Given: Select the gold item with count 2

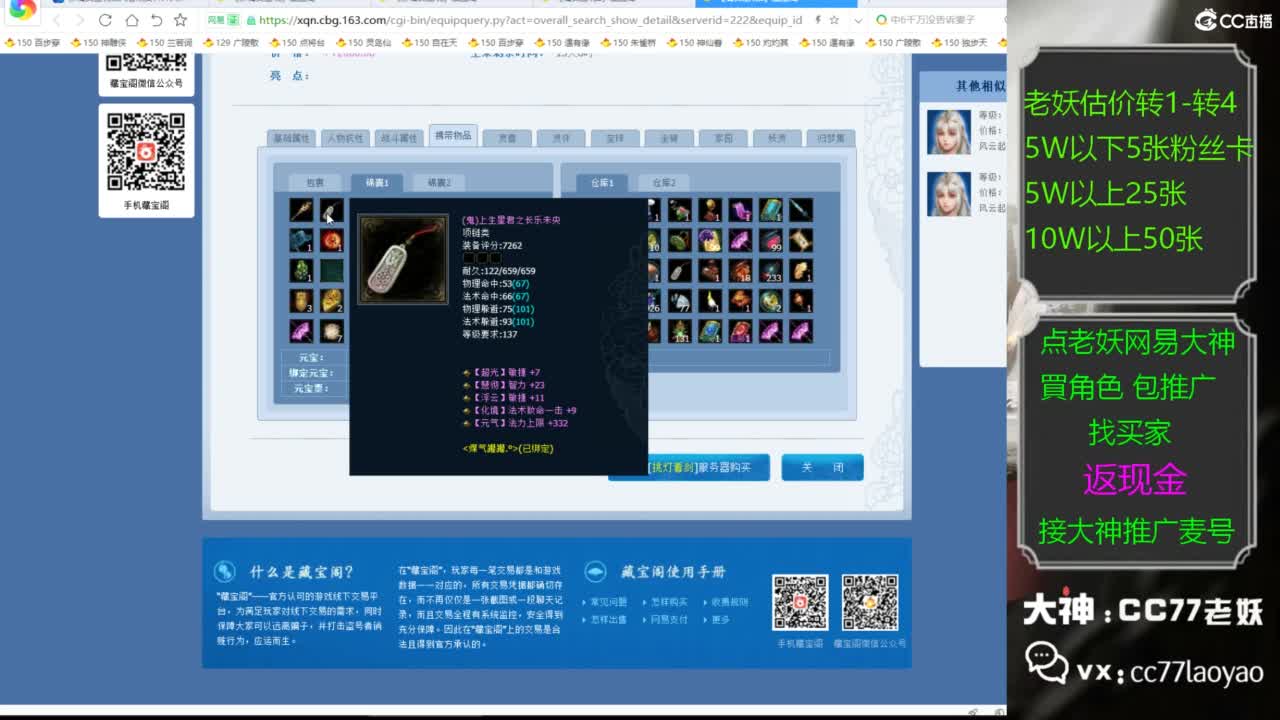Looking at the screenshot, I should (332, 300).
